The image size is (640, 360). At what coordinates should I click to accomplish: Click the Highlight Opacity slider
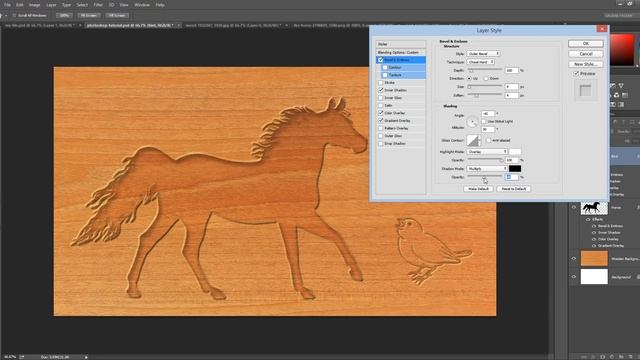485,160
